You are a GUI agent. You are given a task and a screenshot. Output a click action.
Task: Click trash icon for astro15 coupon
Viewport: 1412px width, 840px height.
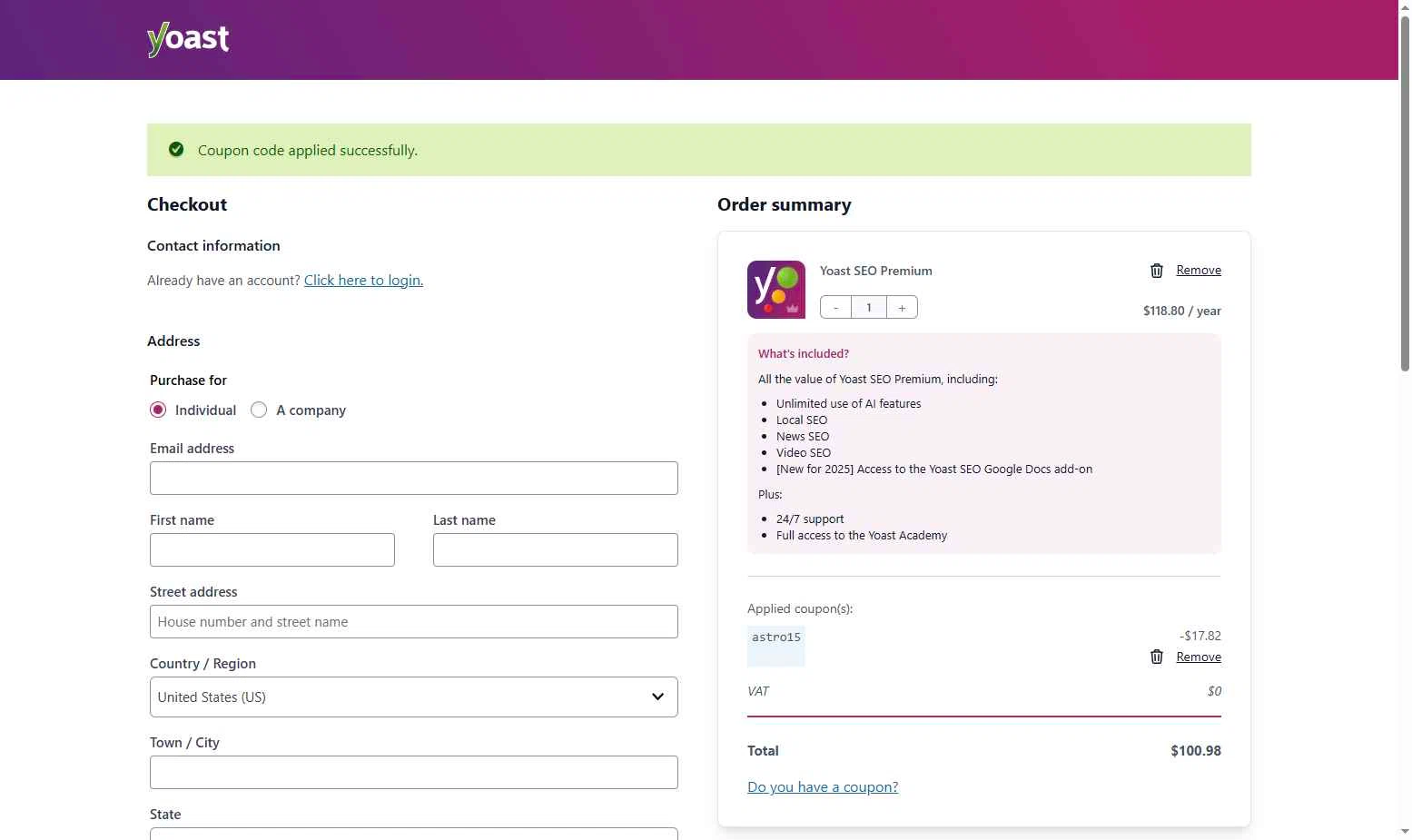[x=1157, y=657]
